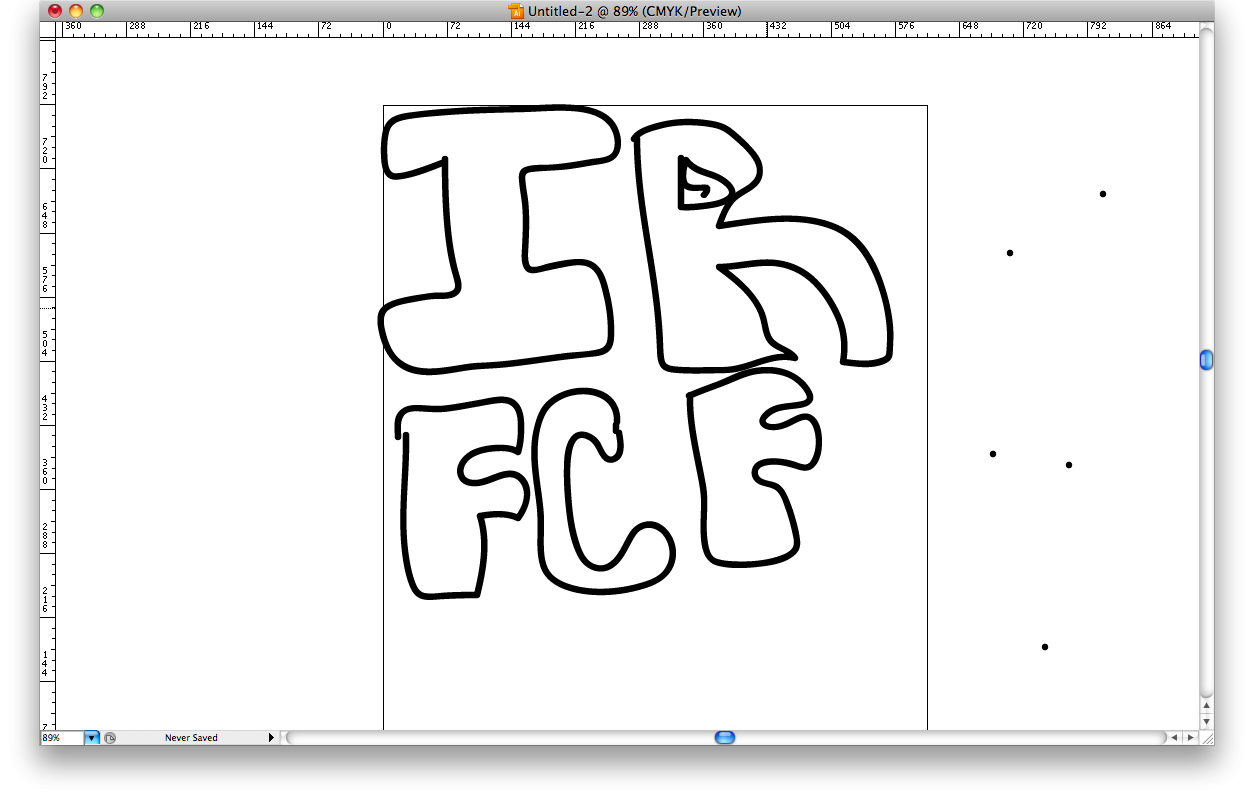
Task: Expand the status bar popup triangle
Action: click(x=271, y=738)
